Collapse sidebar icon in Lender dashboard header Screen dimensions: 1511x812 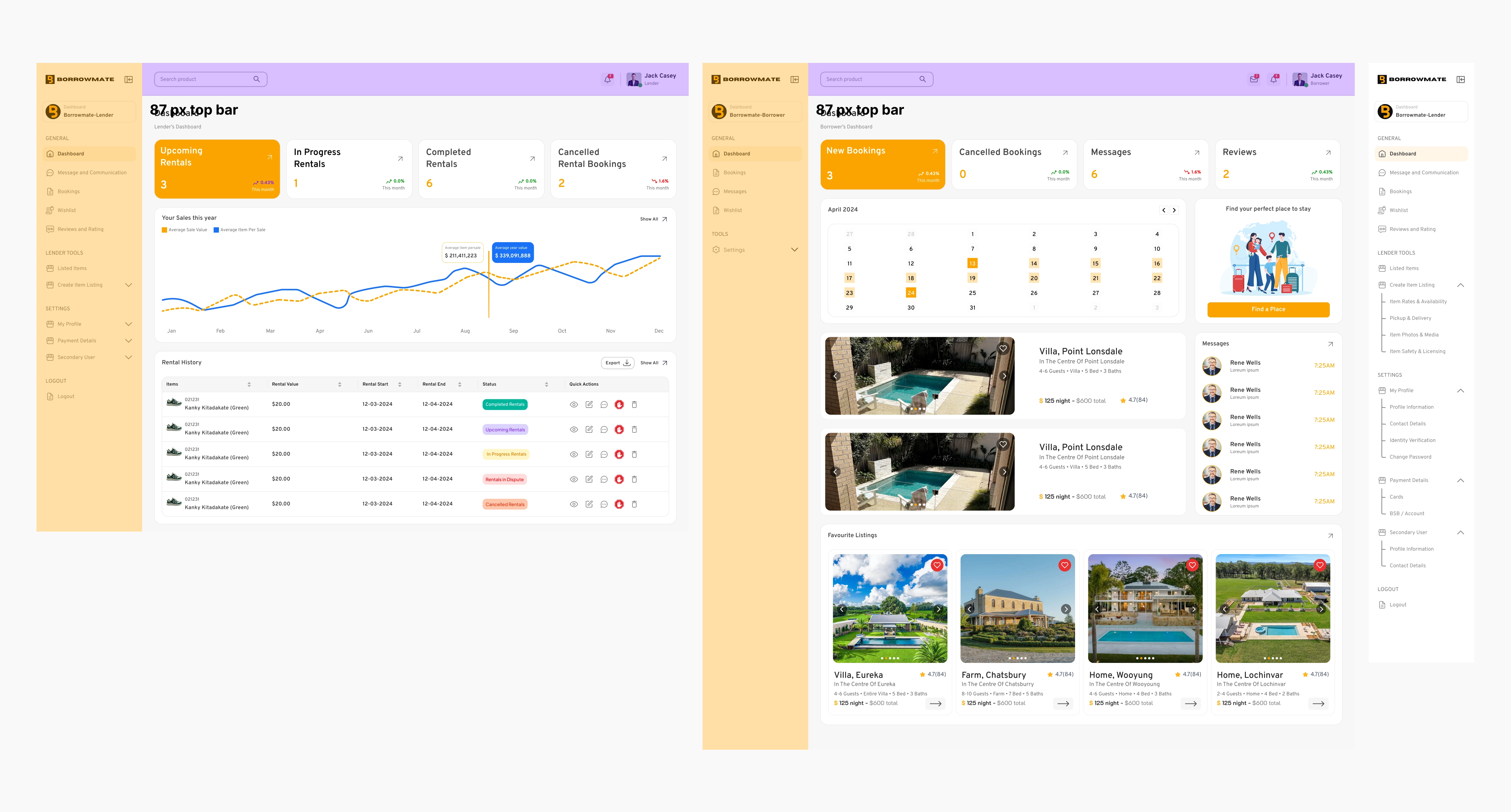128,79
